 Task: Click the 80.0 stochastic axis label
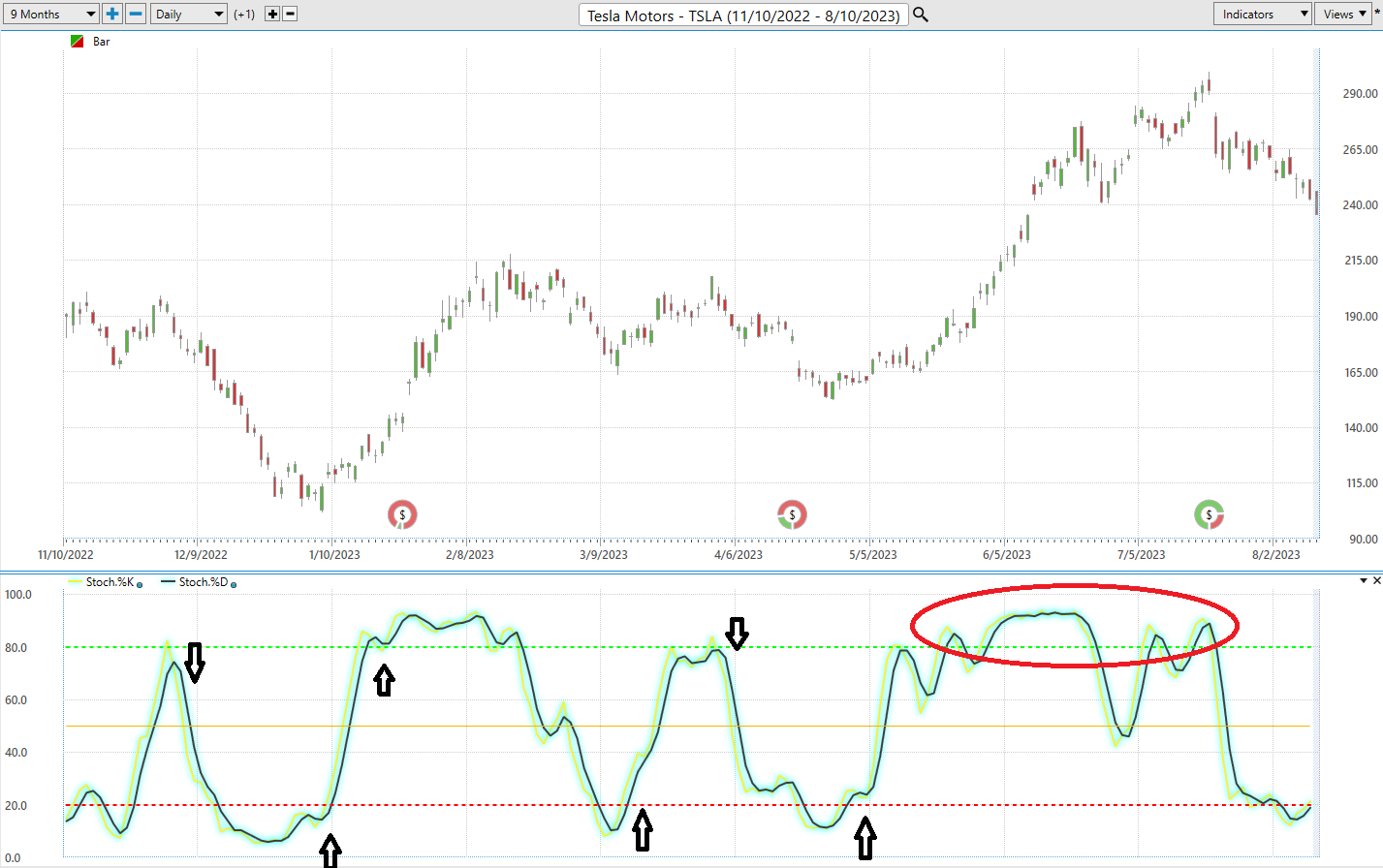click(16, 647)
